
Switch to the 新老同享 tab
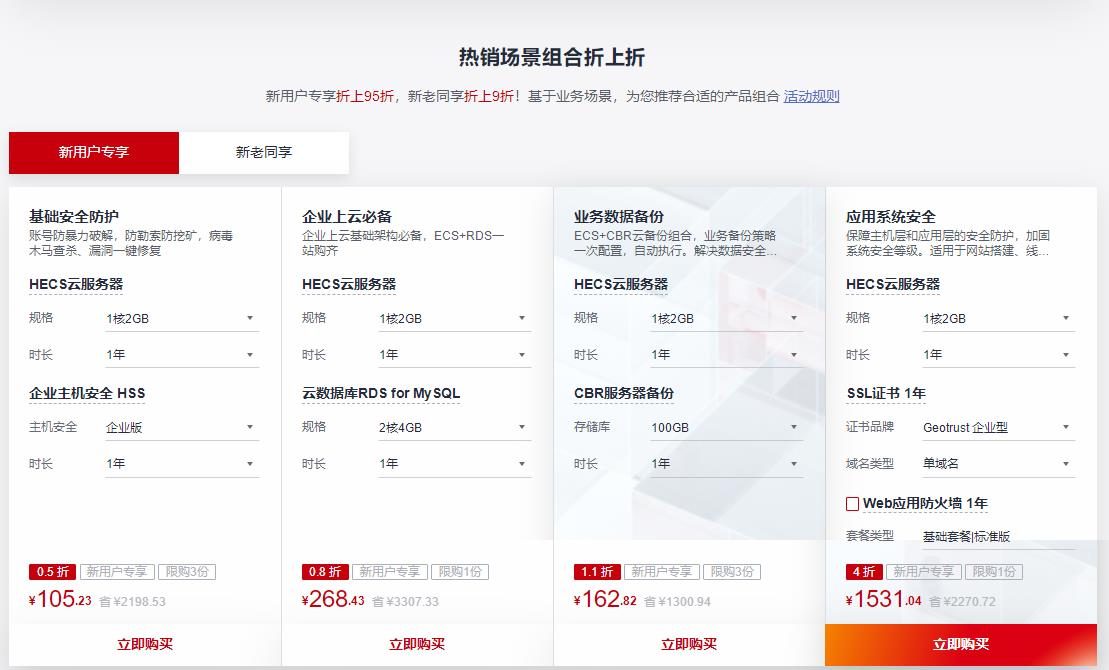coord(264,152)
